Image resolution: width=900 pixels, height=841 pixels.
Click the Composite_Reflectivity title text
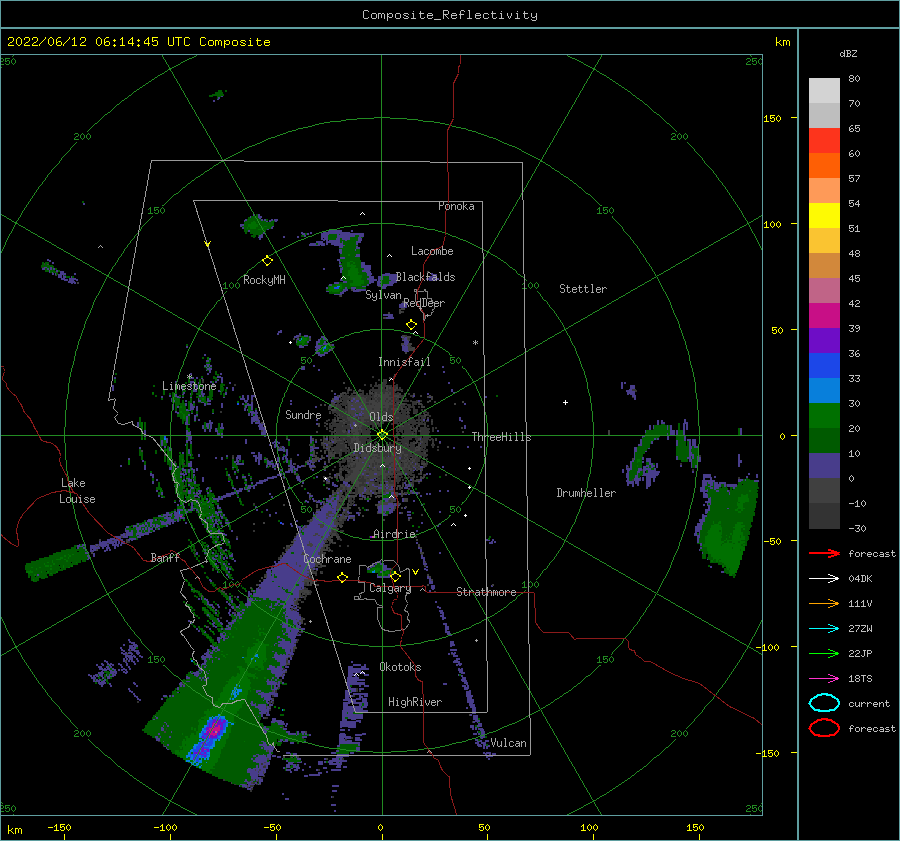click(450, 15)
